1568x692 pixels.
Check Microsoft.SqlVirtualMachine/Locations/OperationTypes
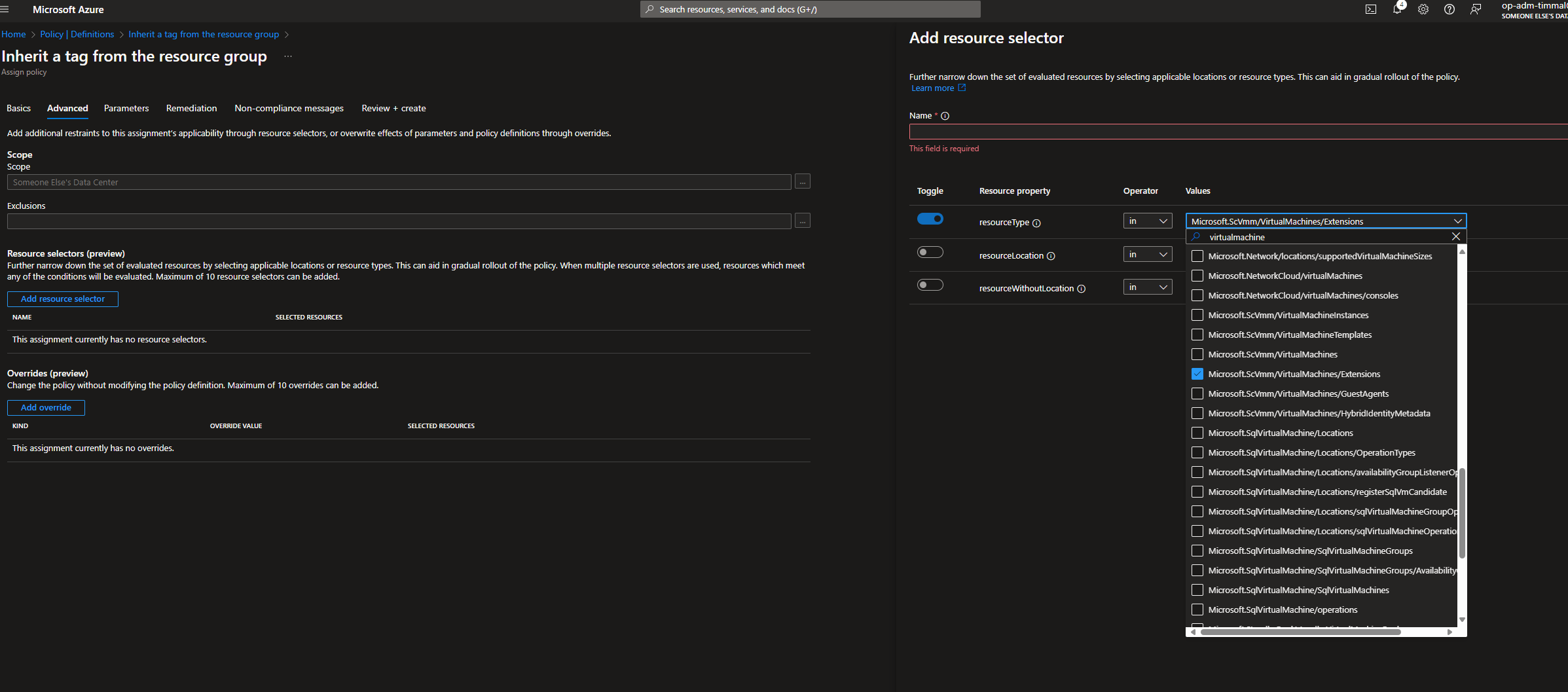click(1197, 452)
